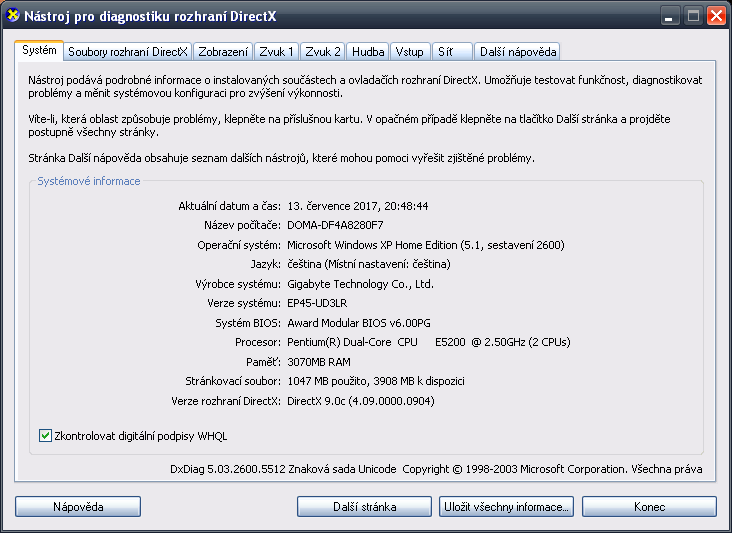The image size is (732, 533).
Task: Switch to the Zvuk 1 tab
Action: pos(276,52)
